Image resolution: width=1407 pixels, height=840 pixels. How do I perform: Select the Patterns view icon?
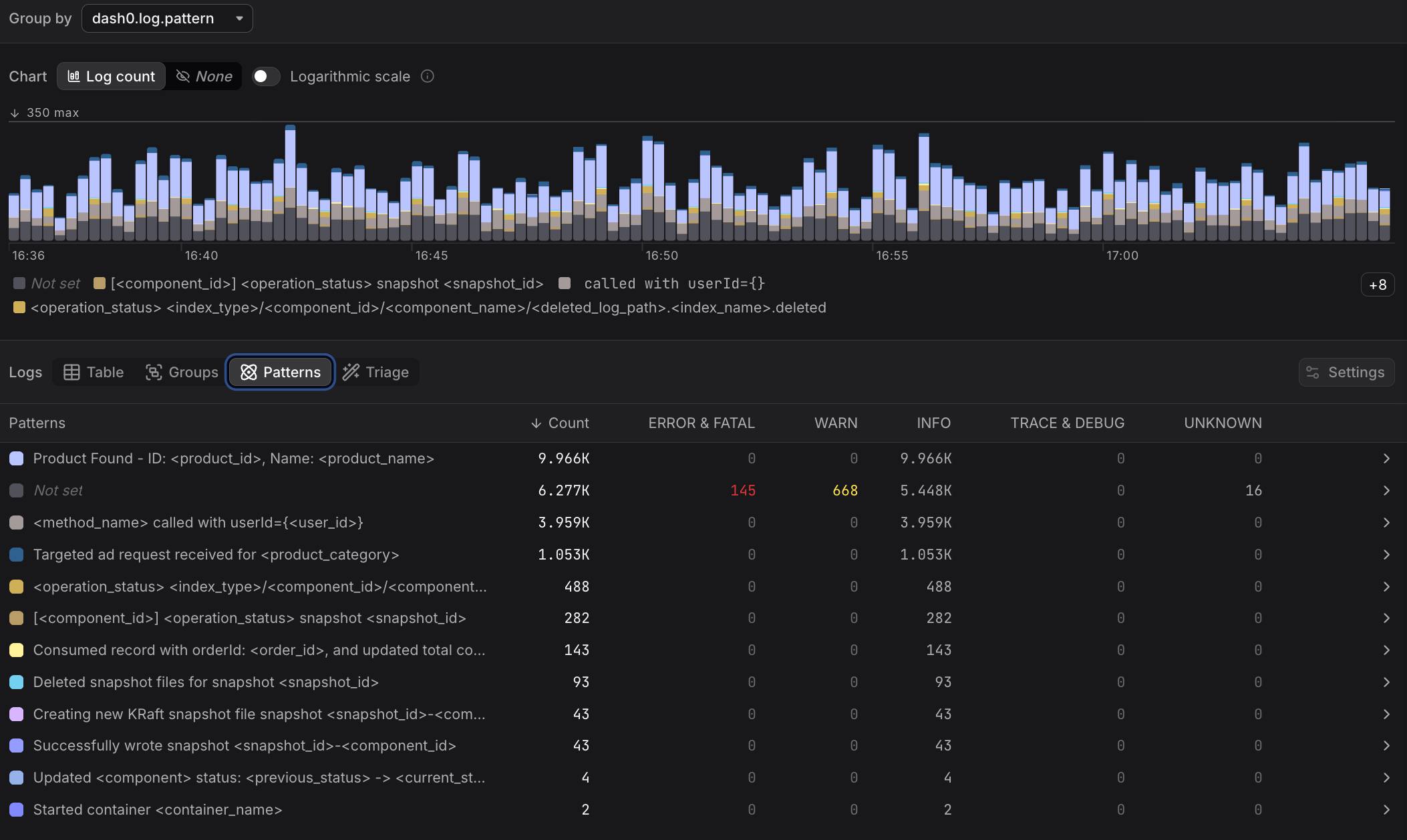(x=249, y=372)
